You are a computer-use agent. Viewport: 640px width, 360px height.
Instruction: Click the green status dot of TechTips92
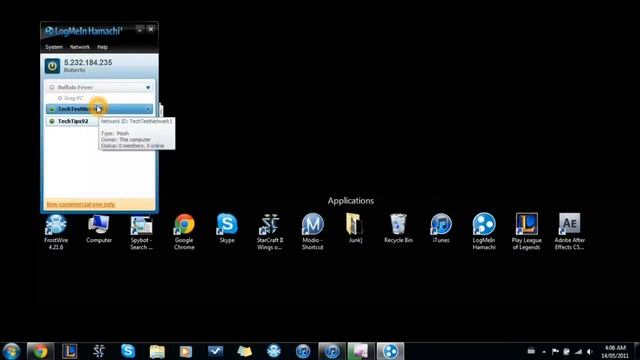(x=52, y=121)
